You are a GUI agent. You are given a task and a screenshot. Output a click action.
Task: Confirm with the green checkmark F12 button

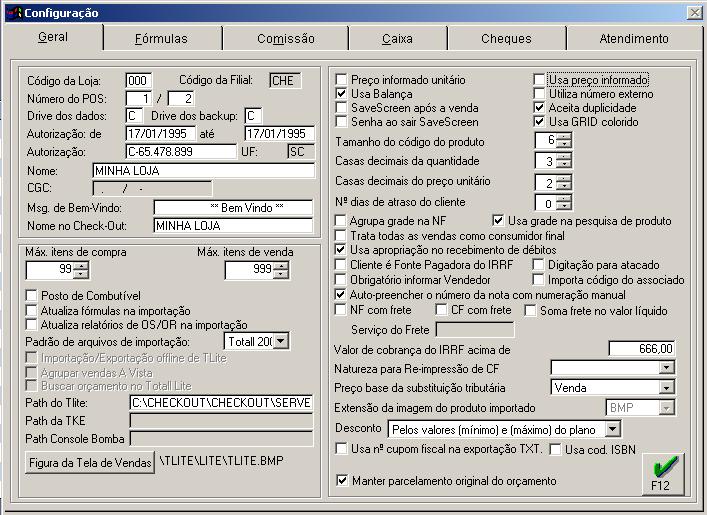coord(663,475)
